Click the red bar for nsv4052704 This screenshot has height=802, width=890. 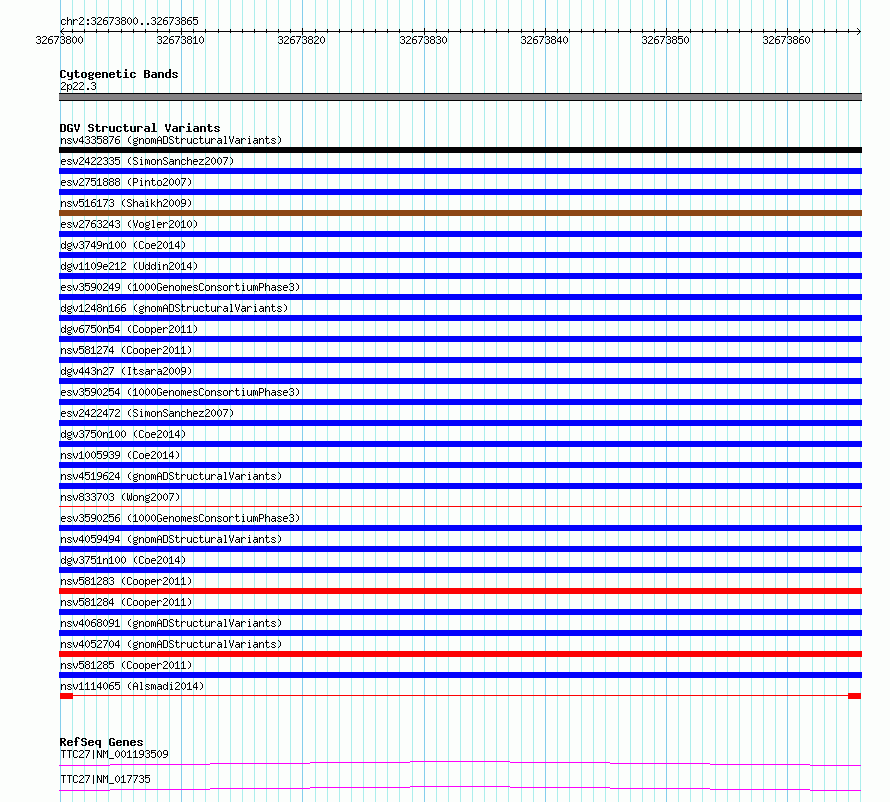[460, 654]
